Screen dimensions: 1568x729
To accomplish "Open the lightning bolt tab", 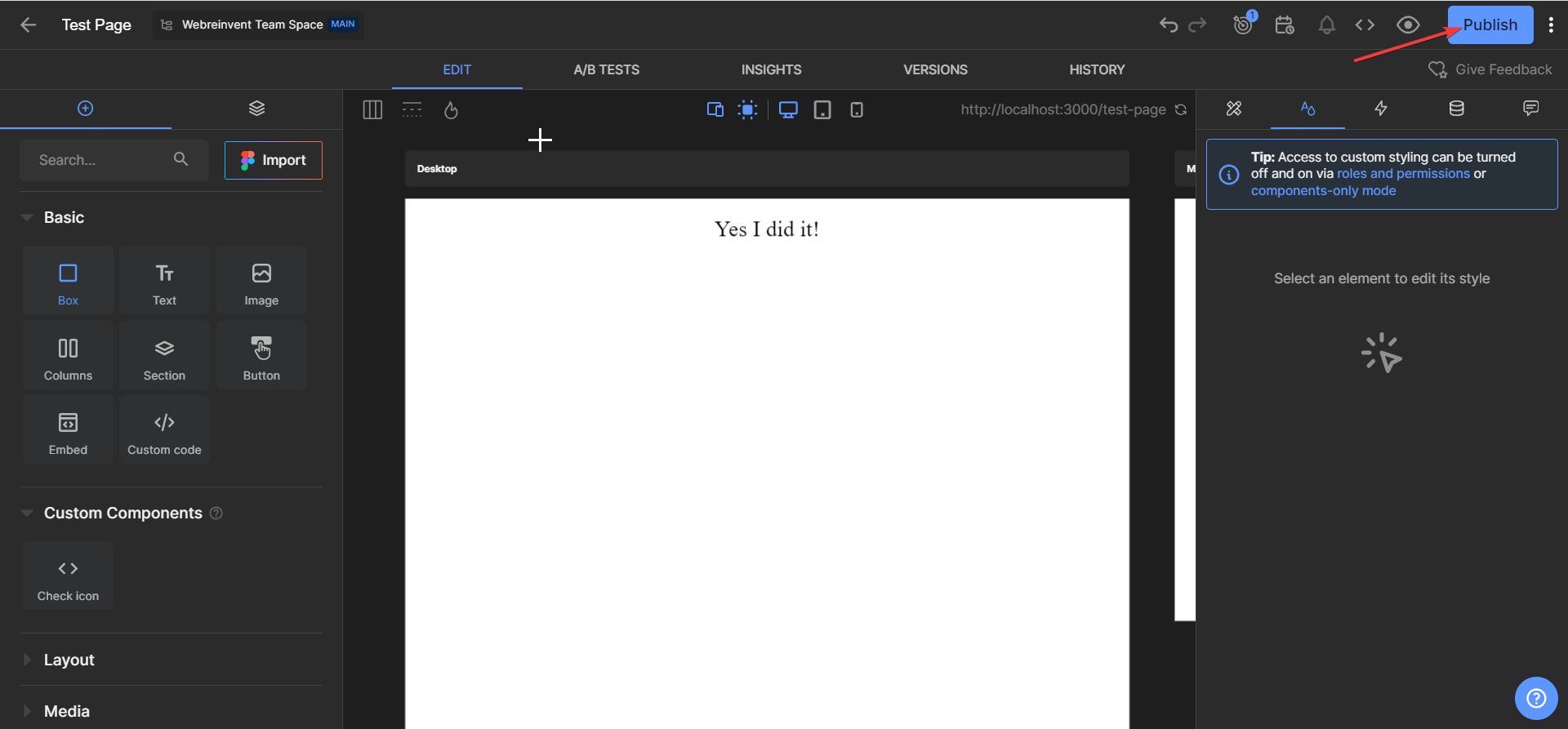I will click(1381, 109).
